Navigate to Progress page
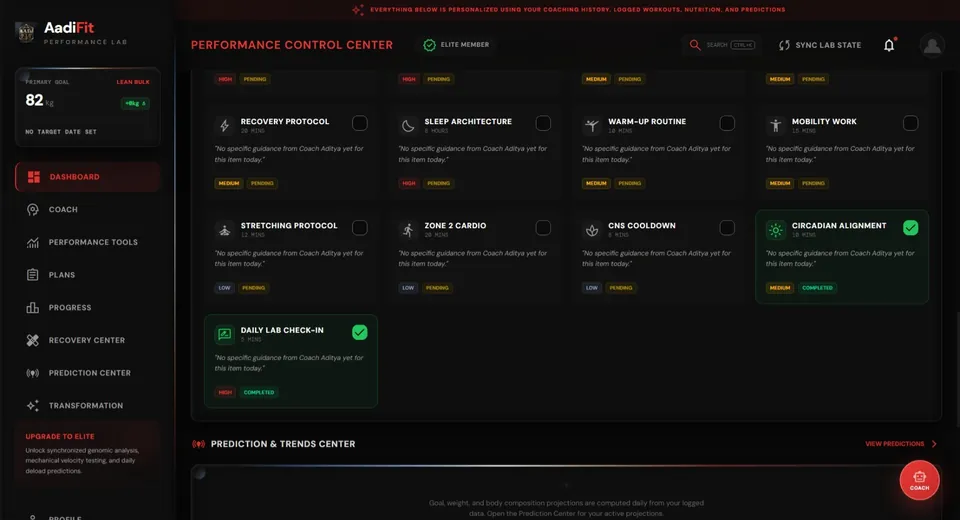Screen dimensions: 960x520 [x=88, y=307]
